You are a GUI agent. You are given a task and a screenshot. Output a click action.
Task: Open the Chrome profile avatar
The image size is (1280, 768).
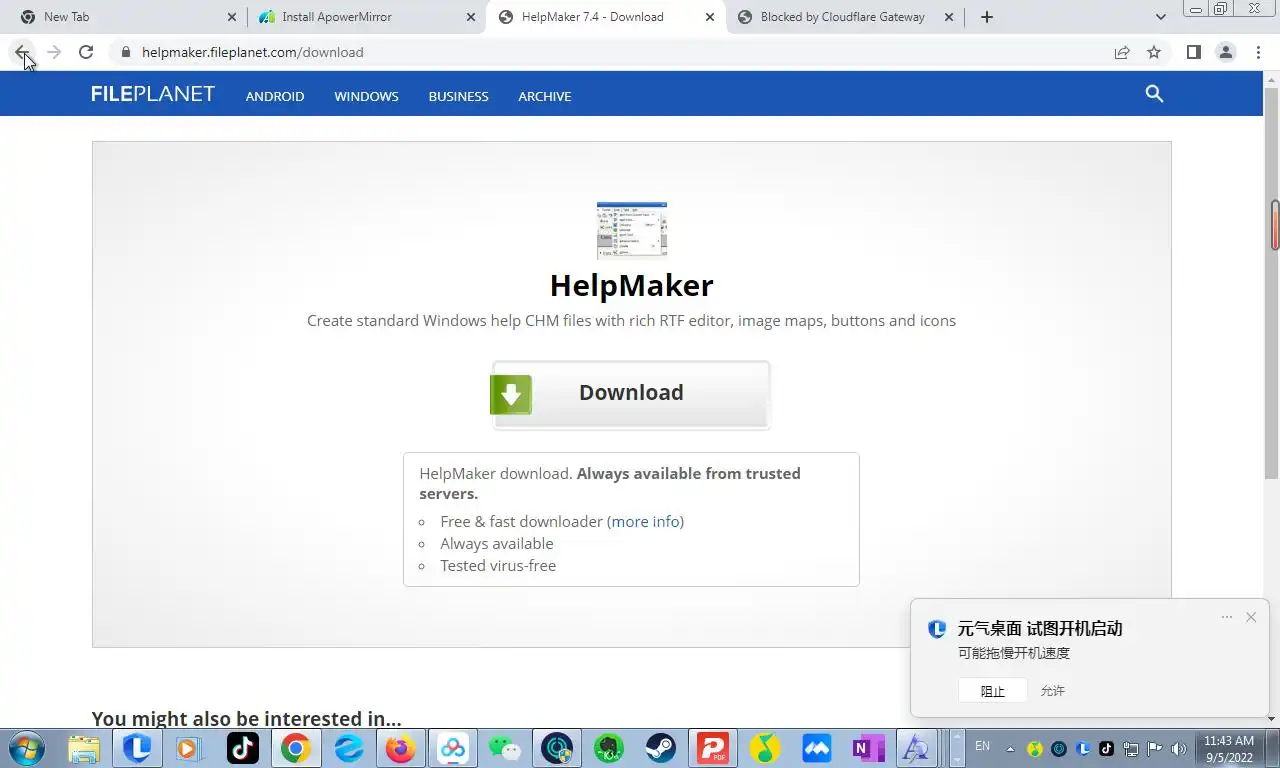click(x=1225, y=52)
